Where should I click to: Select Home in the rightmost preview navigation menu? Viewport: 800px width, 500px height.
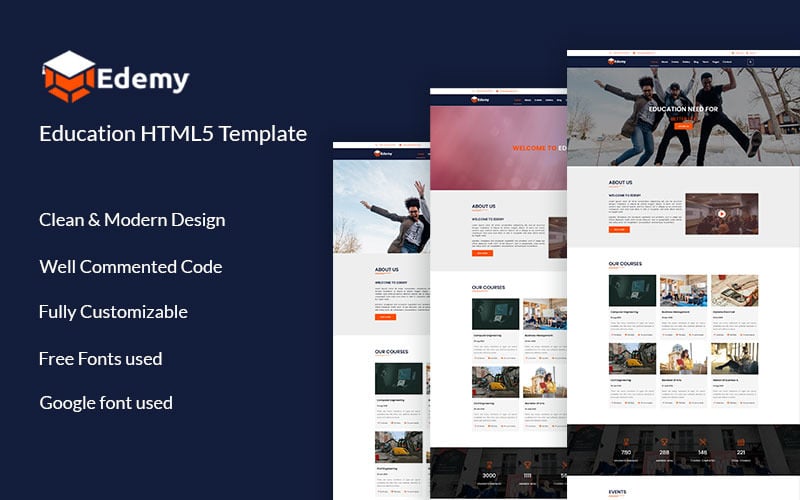point(654,62)
